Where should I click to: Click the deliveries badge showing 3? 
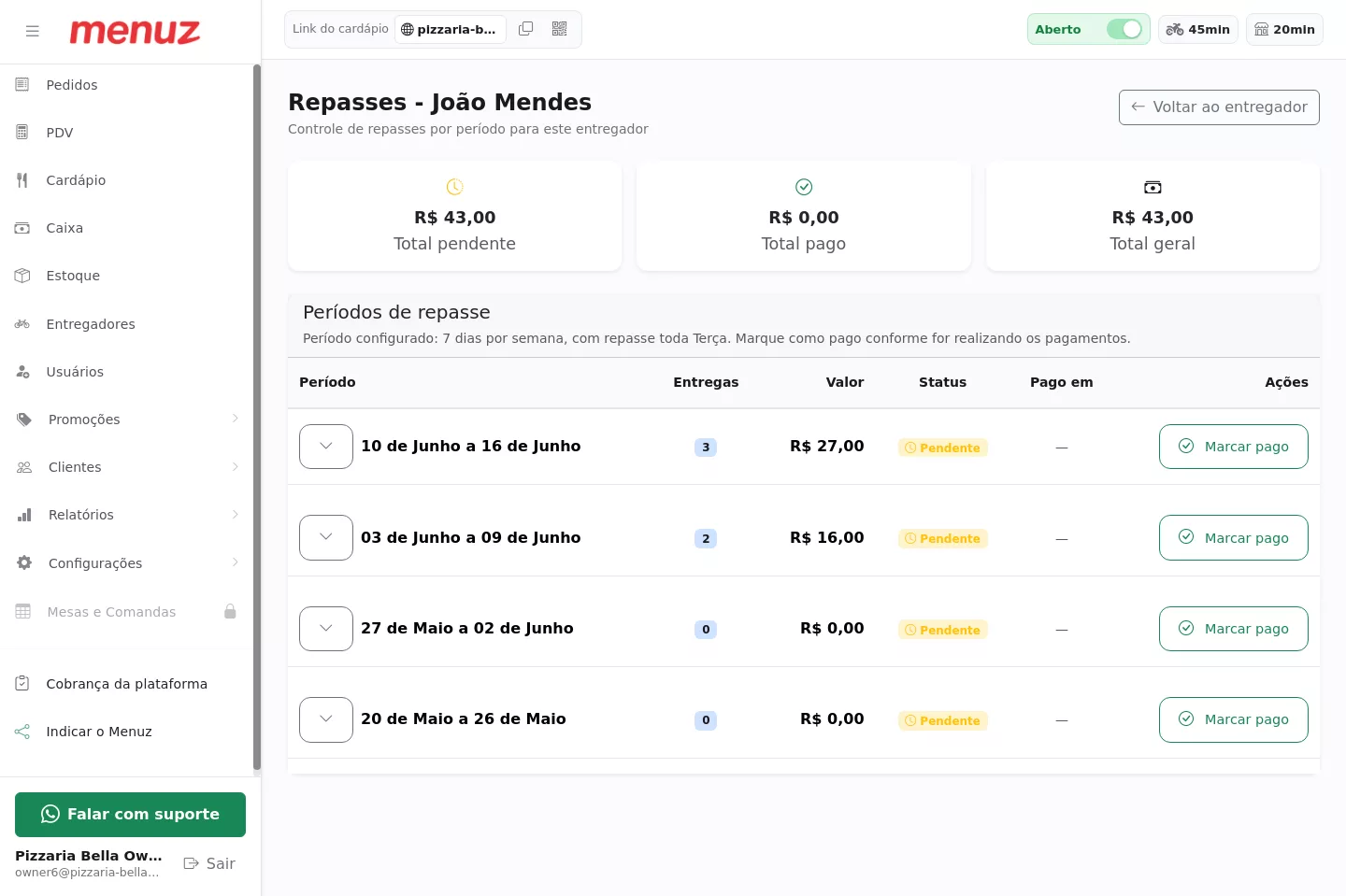(x=706, y=448)
